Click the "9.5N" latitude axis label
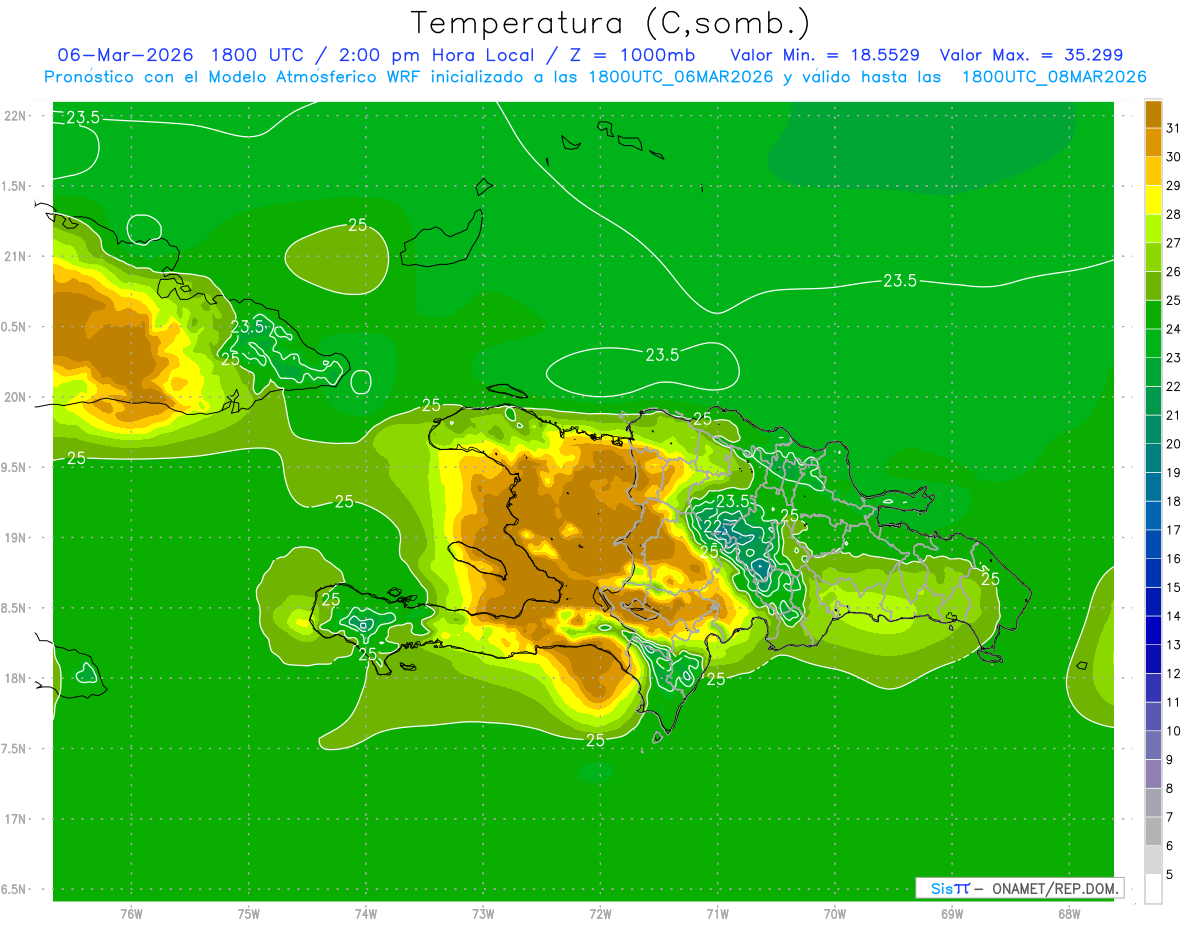1200x927 pixels. pyautogui.click(x=14, y=468)
